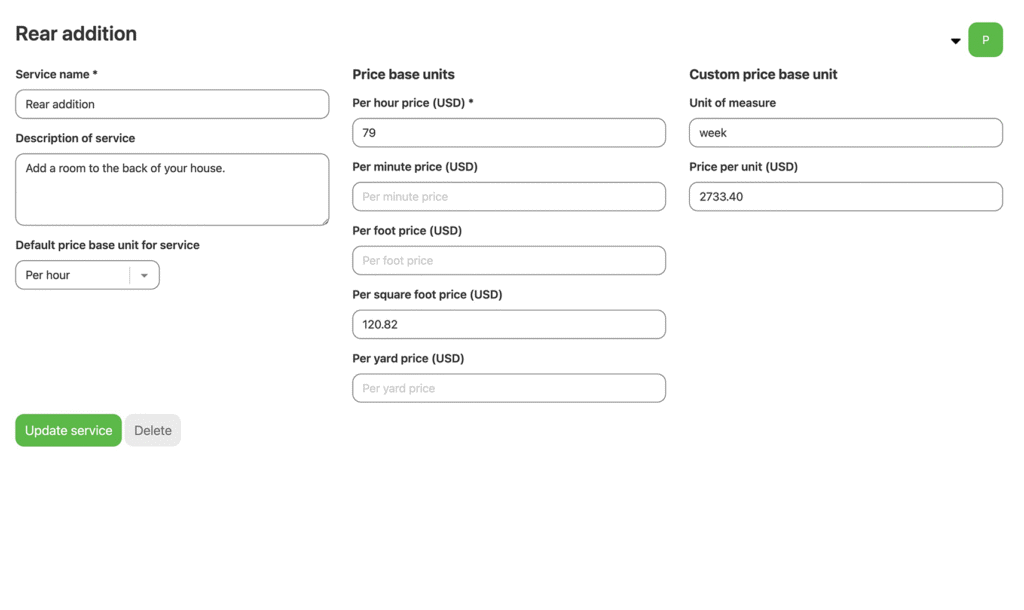Click the Rear addition page heading

click(x=76, y=34)
